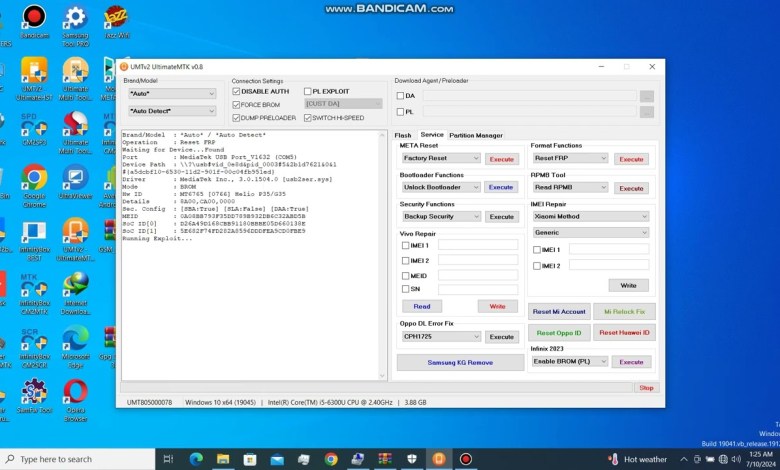780x470 pixels.
Task: Open the Bandicam desktop shortcut
Action: coord(34,21)
